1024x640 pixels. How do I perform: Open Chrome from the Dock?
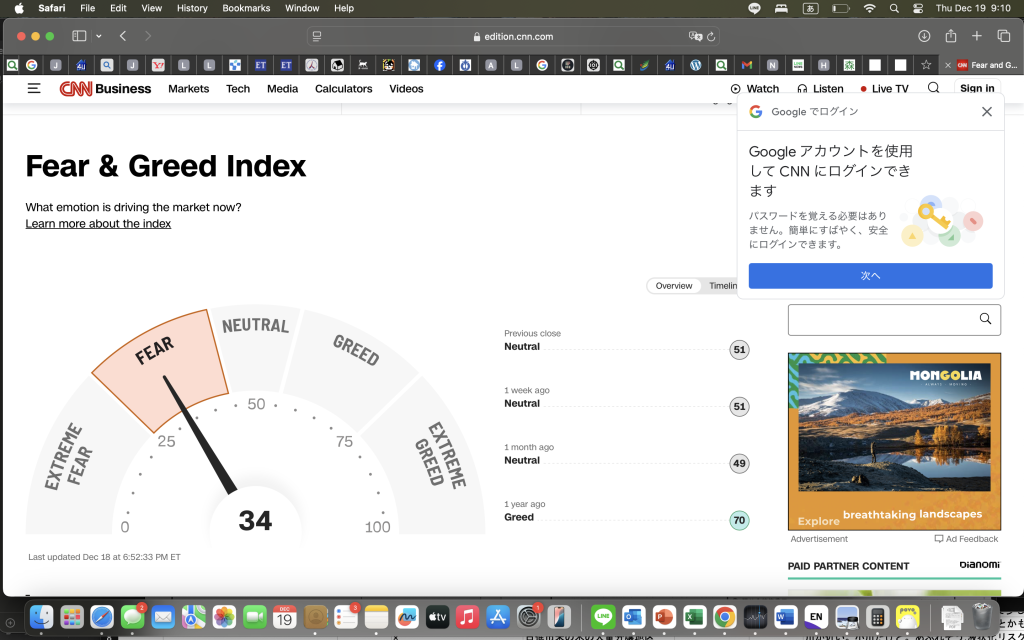724,617
